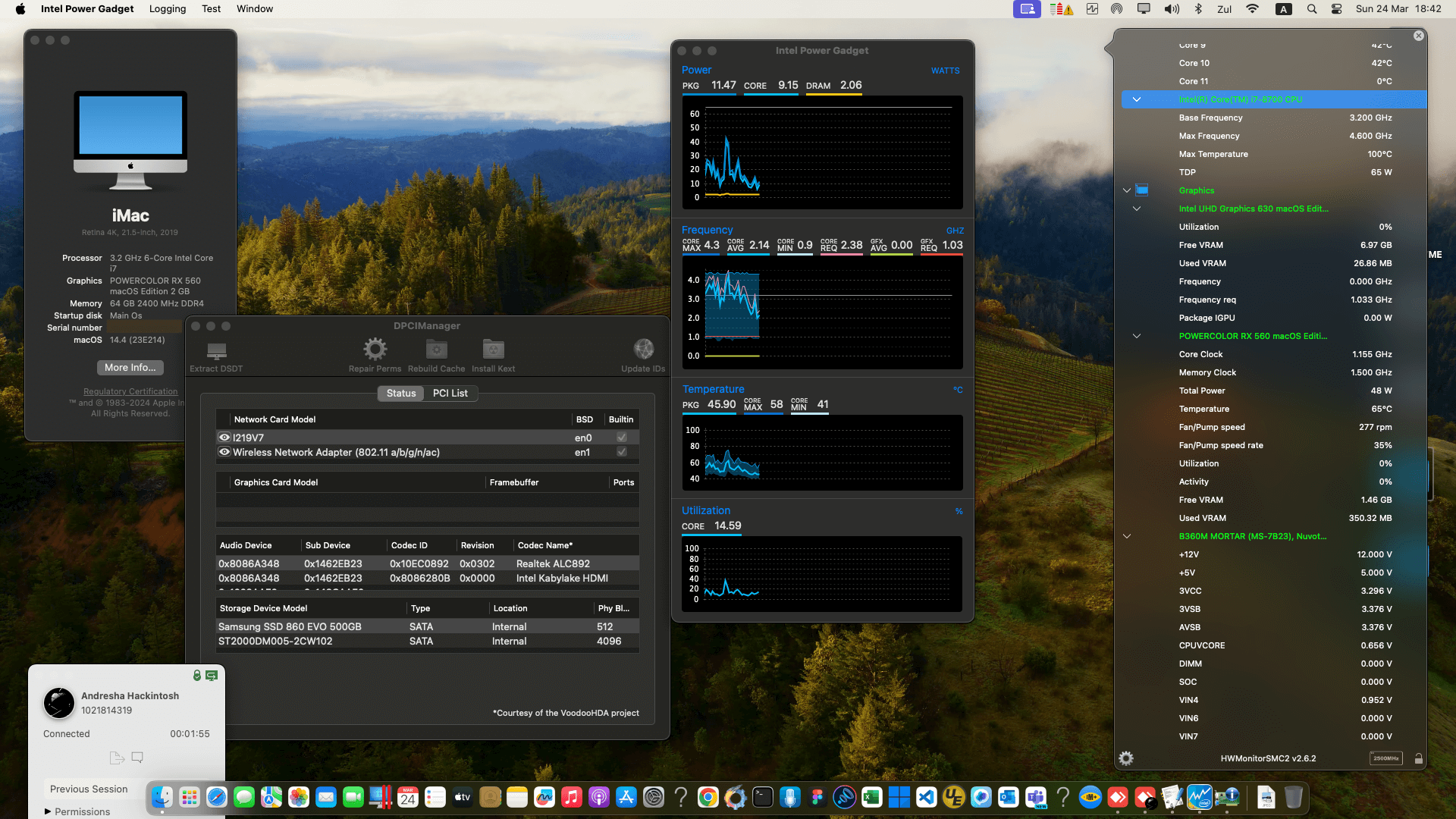Switch to the PCI List tab
Image resolution: width=1456 pixels, height=819 pixels.
[x=450, y=393]
